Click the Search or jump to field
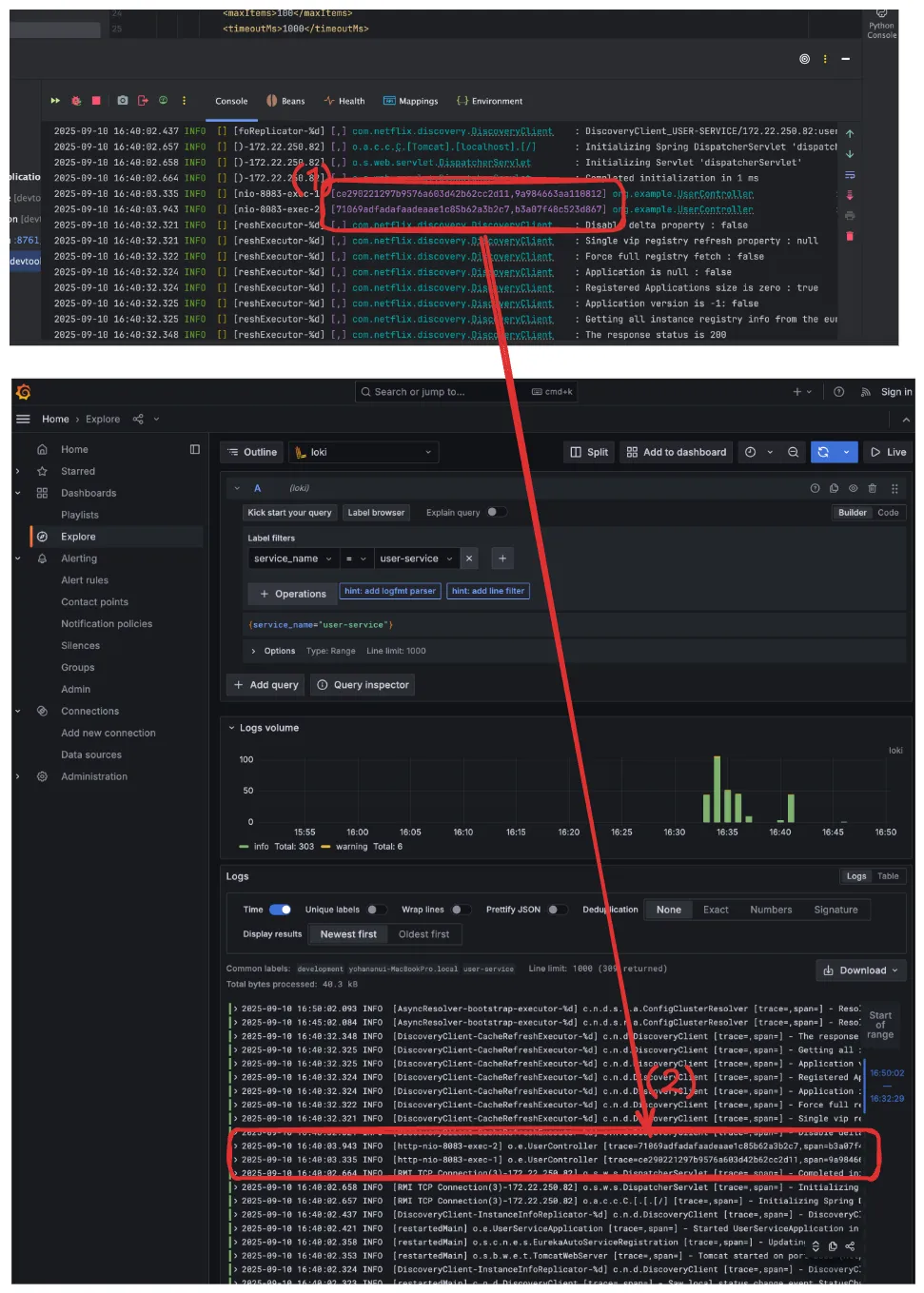The height and width of the screenshot is (1293, 924). coord(466,392)
